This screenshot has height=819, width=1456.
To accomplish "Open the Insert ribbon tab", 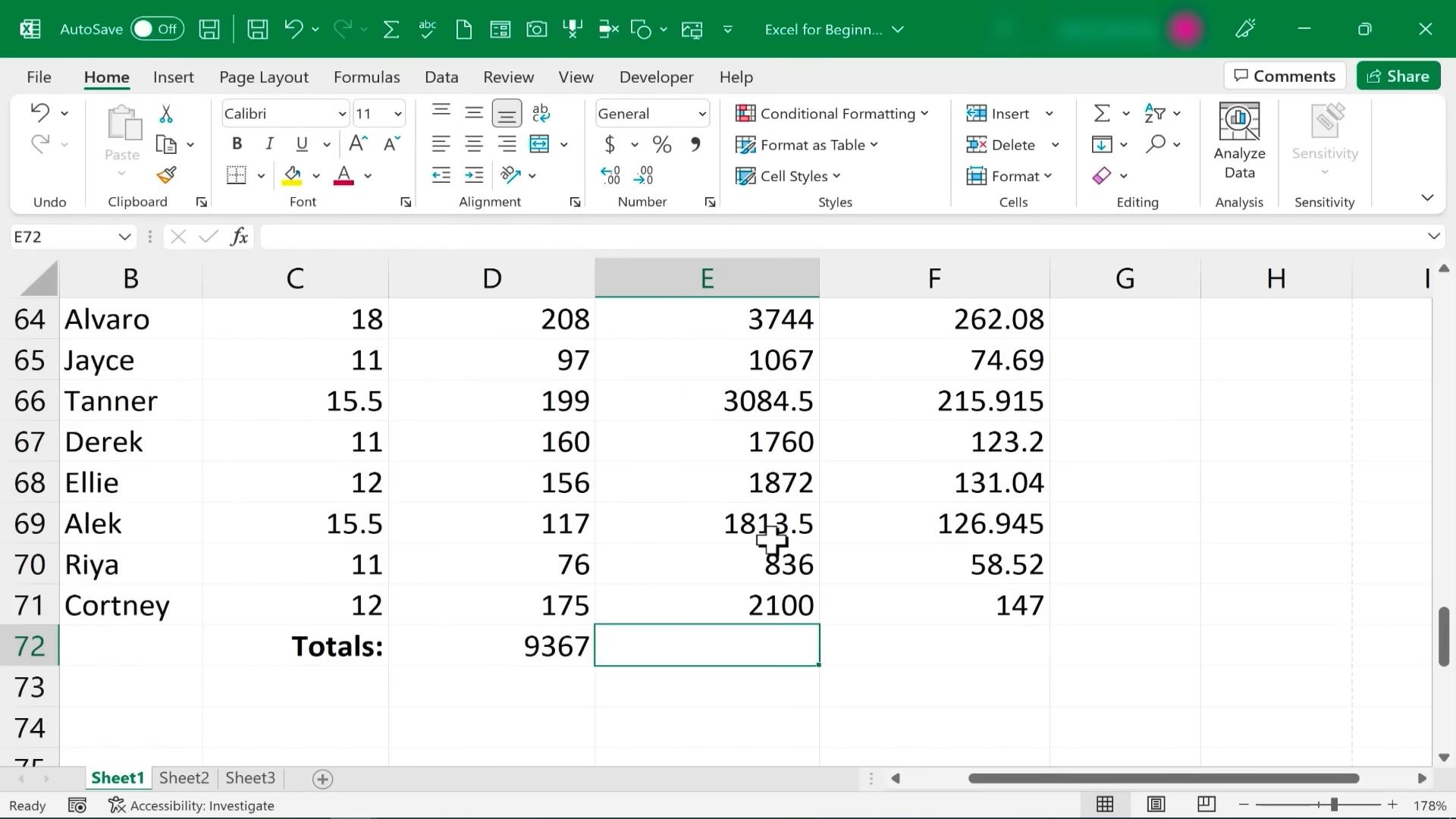I will pos(173,77).
